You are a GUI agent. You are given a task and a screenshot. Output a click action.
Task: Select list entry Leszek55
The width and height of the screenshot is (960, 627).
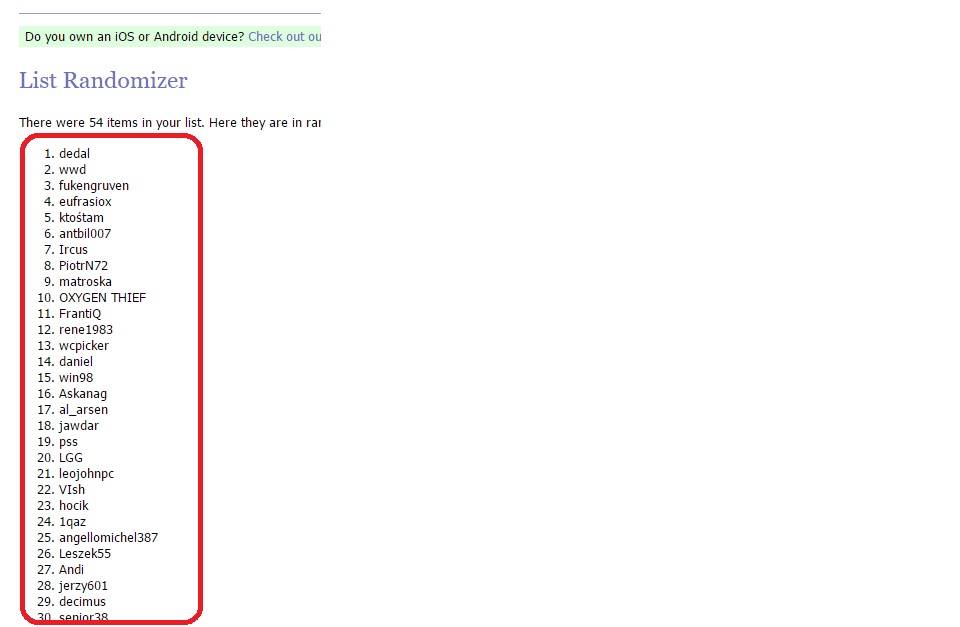click(85, 554)
